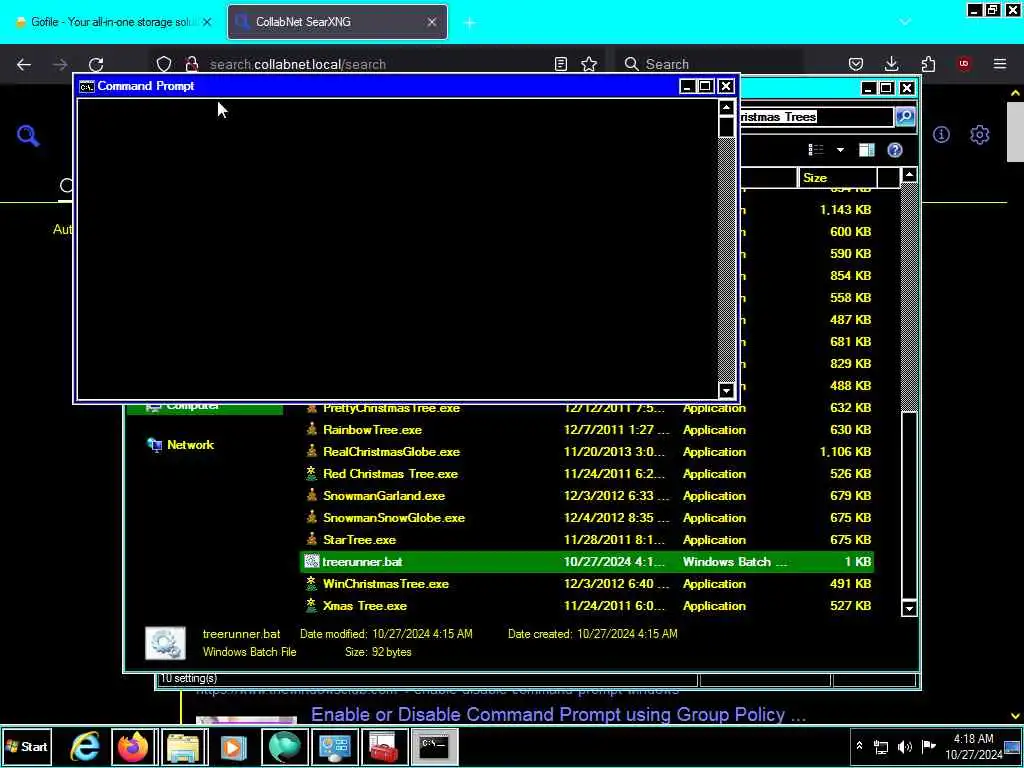Open Explorer help question mark icon

click(895, 150)
